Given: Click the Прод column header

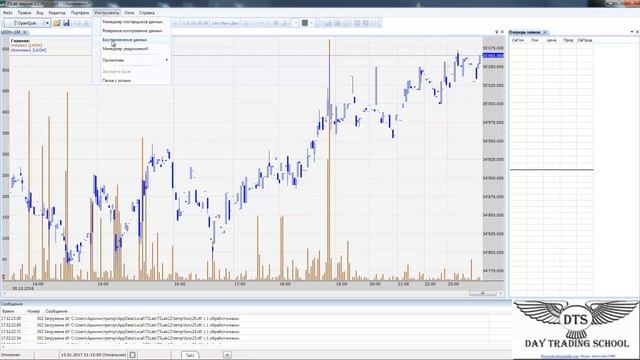Looking at the screenshot, I should pyautogui.click(x=568, y=40).
